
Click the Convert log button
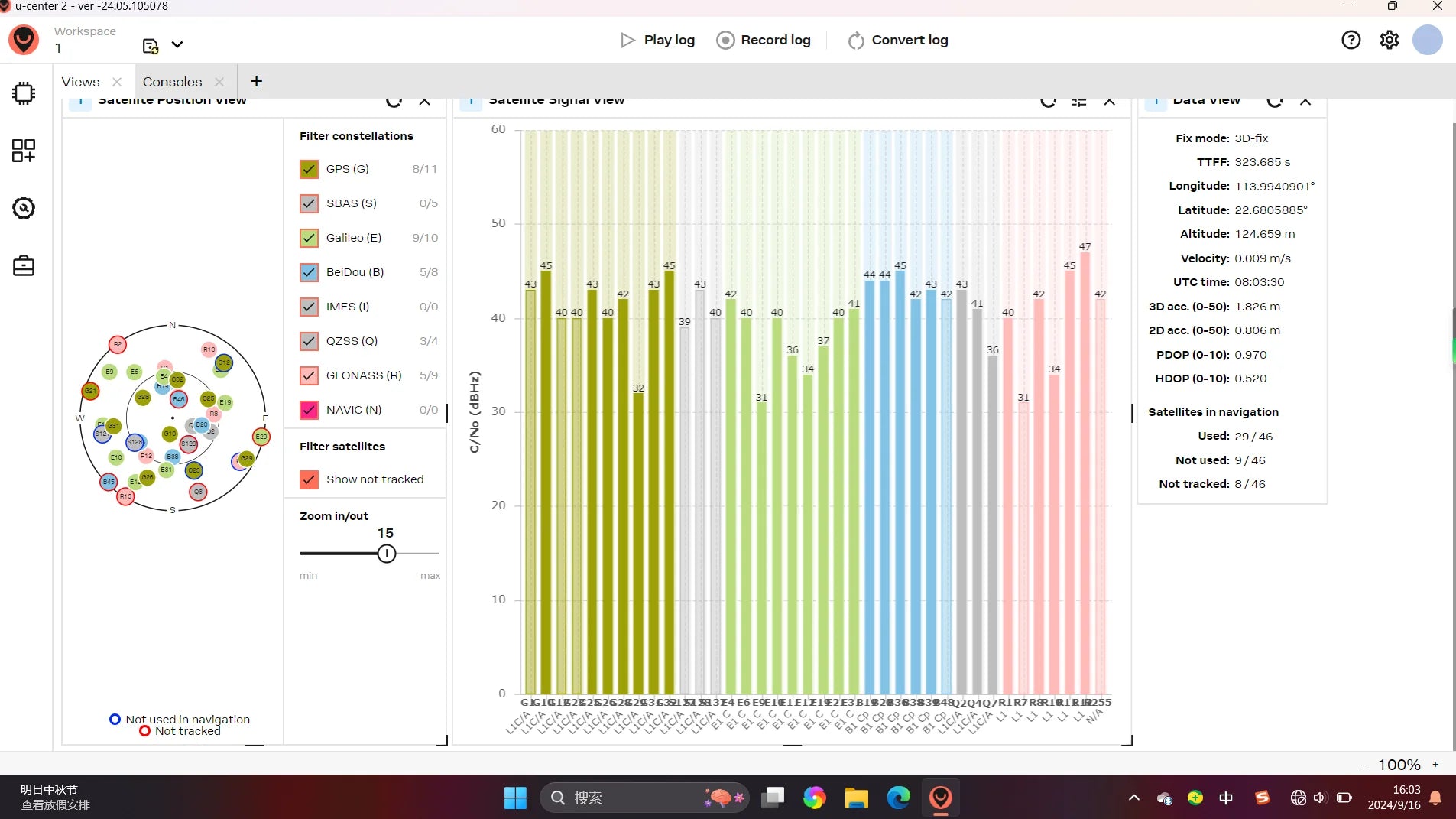click(898, 40)
